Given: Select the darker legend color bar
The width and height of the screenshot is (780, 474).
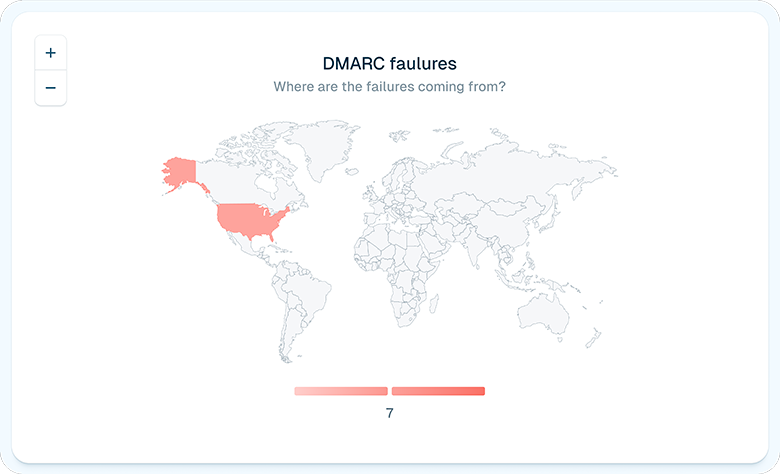Looking at the screenshot, I should coord(438,391).
